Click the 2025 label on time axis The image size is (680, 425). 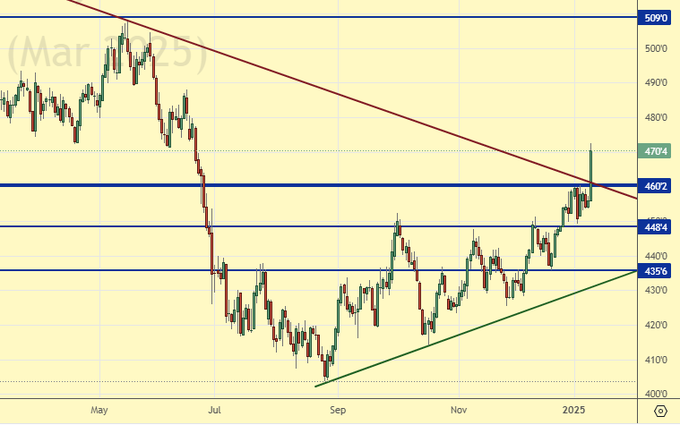click(573, 410)
